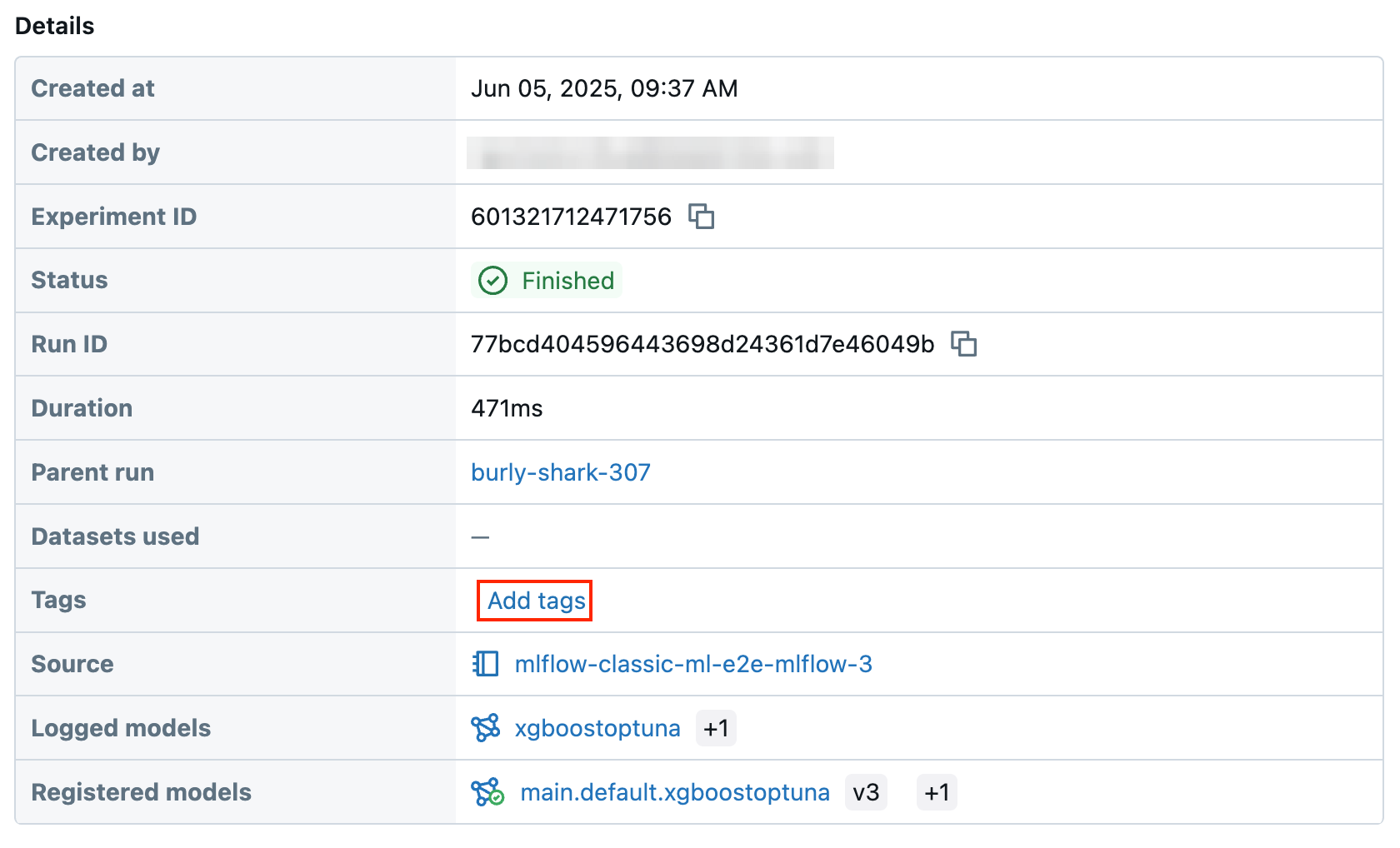Open the burly-shark-307 parent run

pos(560,472)
